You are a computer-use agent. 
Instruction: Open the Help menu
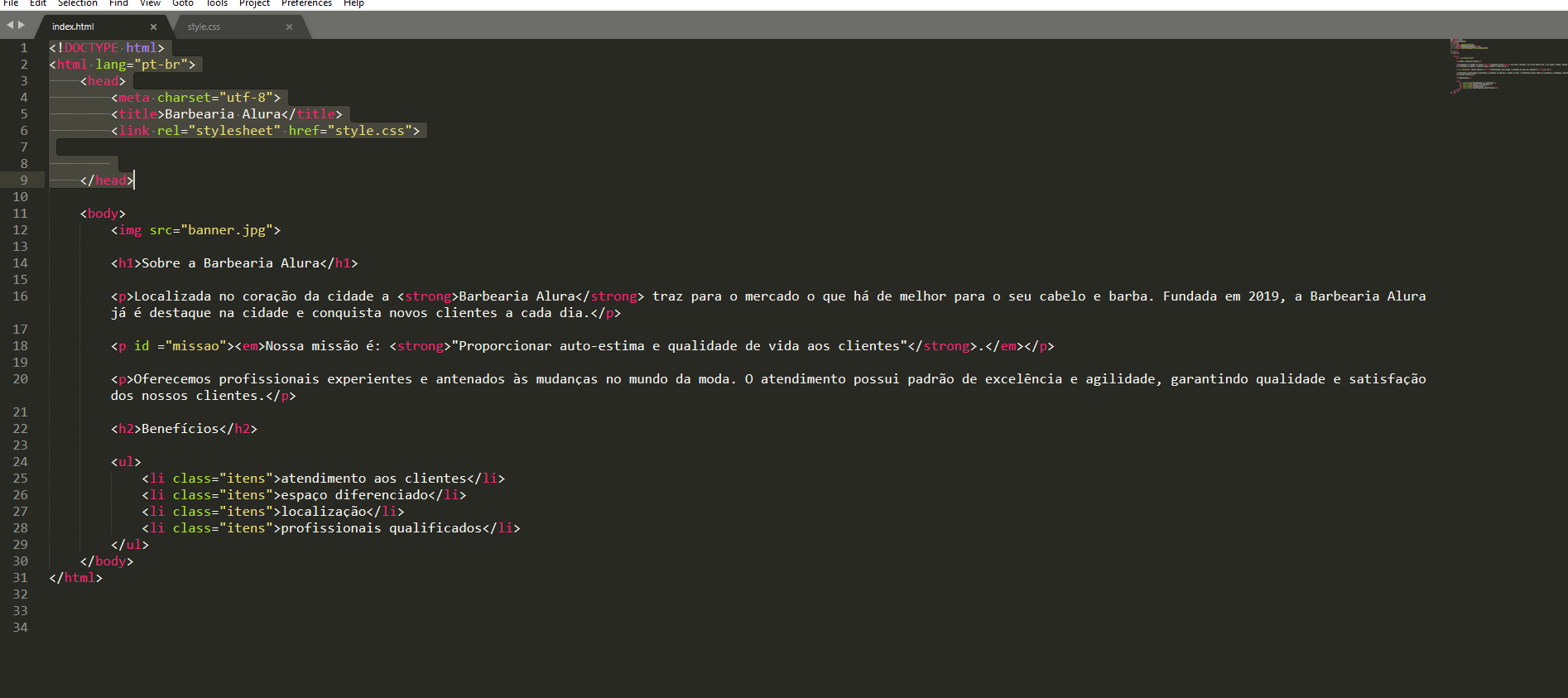(354, 3)
